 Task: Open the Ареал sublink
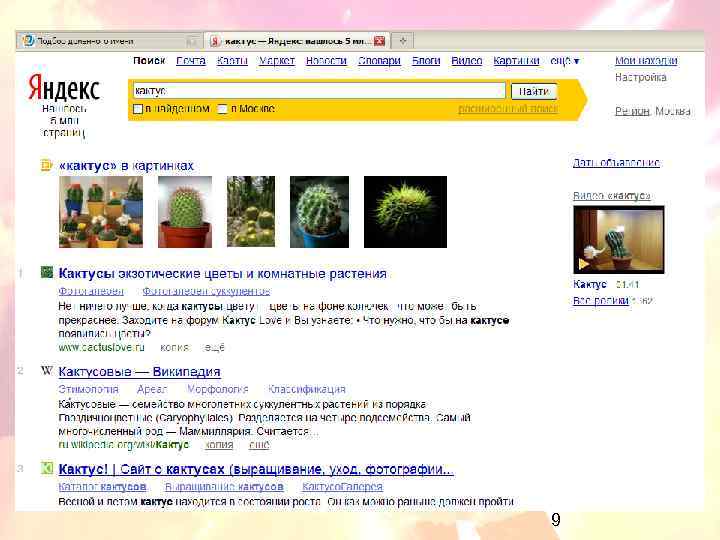tap(152, 389)
